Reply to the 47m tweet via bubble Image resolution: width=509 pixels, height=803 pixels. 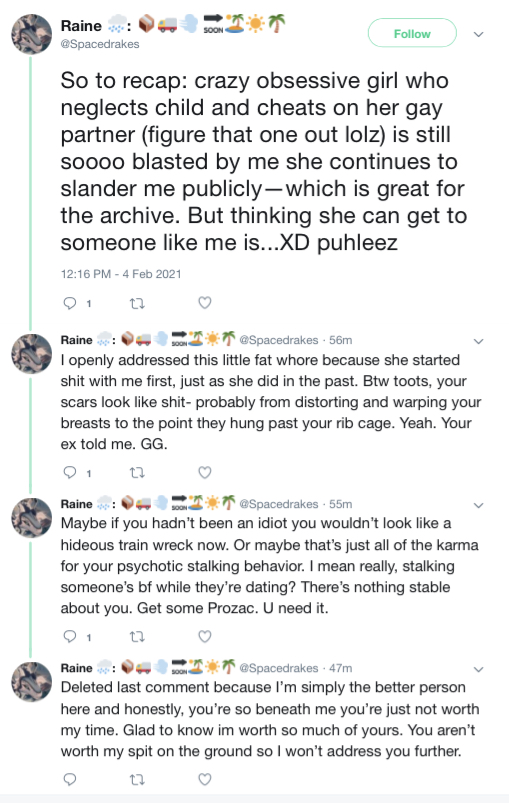[x=70, y=779]
